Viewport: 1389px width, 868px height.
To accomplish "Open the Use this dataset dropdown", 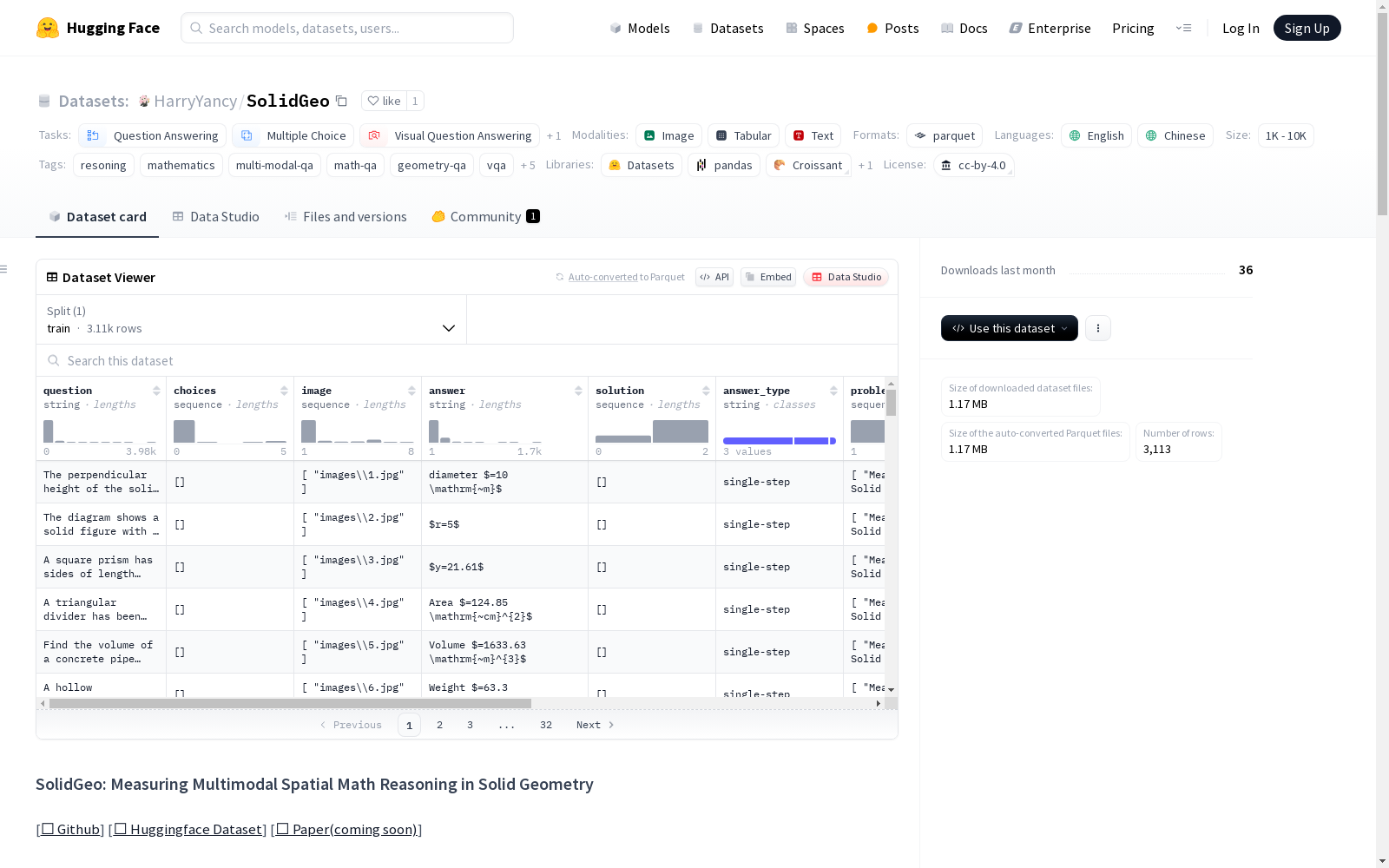I will [x=1010, y=328].
